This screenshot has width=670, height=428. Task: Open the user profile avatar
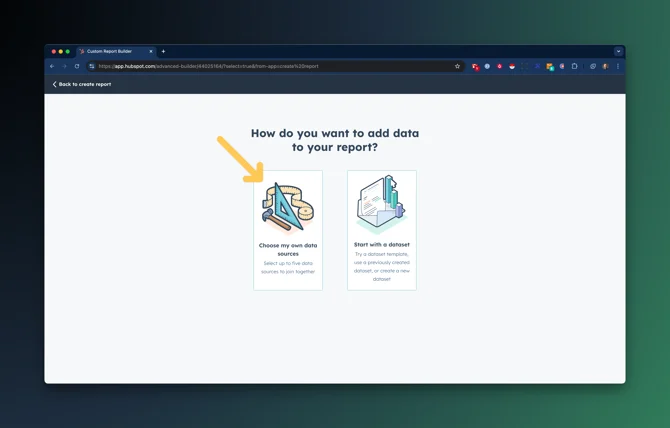point(605,66)
